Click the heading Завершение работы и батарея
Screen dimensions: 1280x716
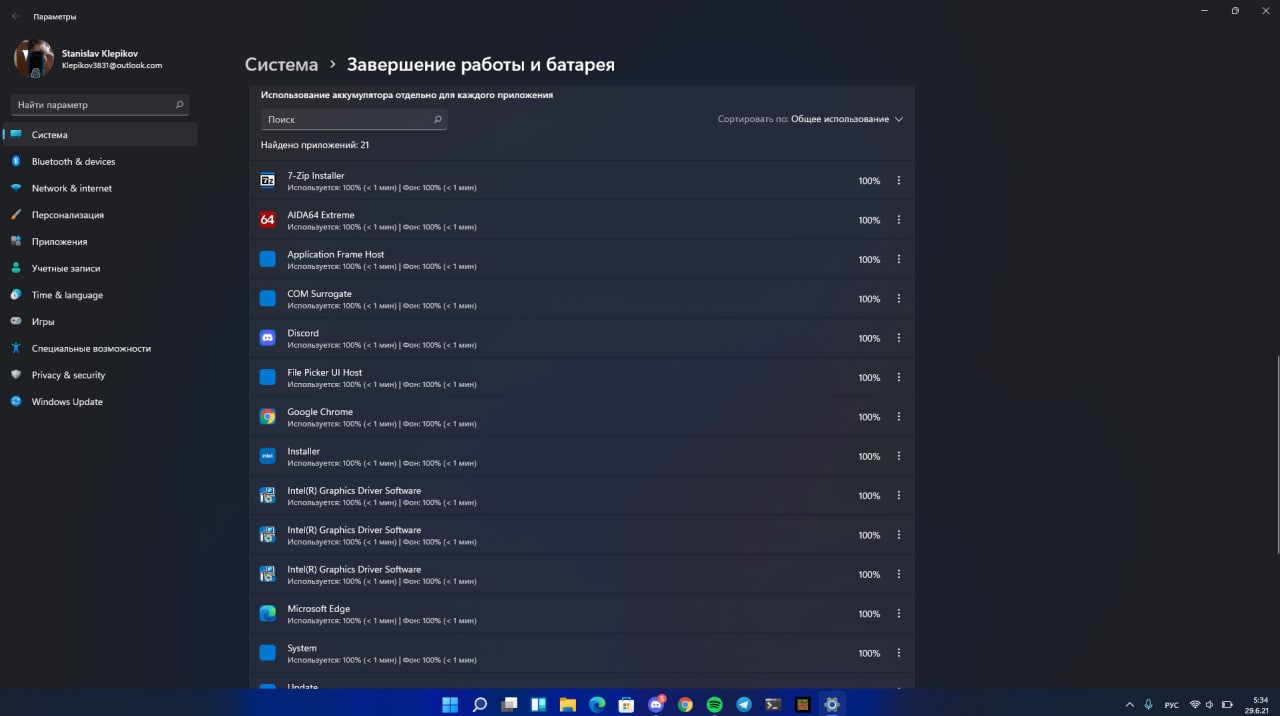coord(480,65)
